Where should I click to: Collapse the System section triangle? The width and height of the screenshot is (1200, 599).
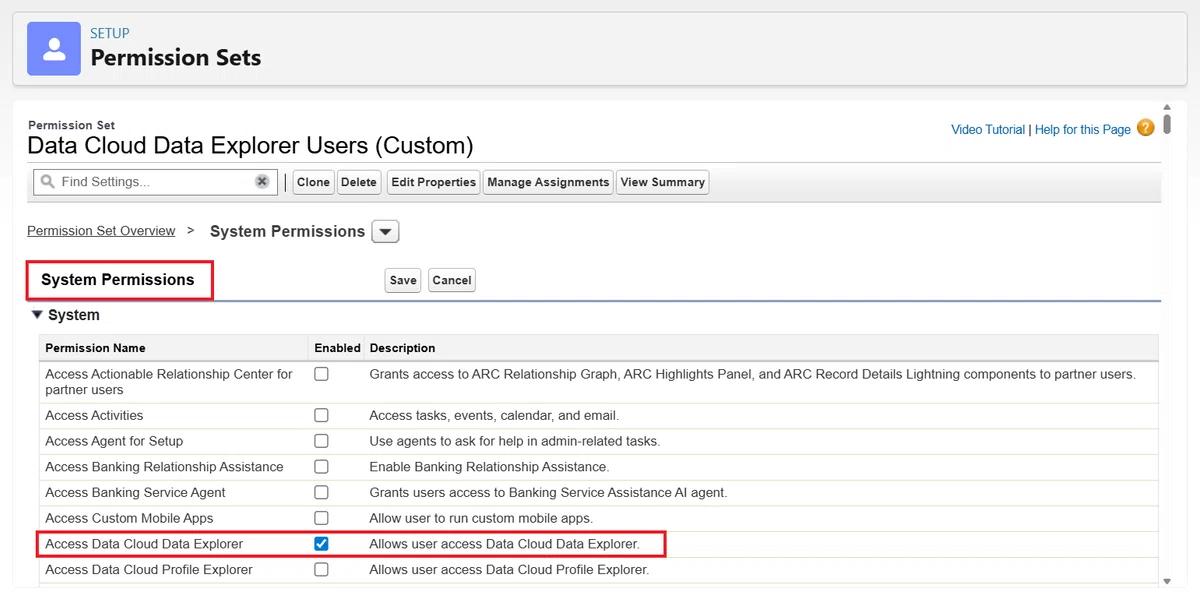tap(37, 315)
